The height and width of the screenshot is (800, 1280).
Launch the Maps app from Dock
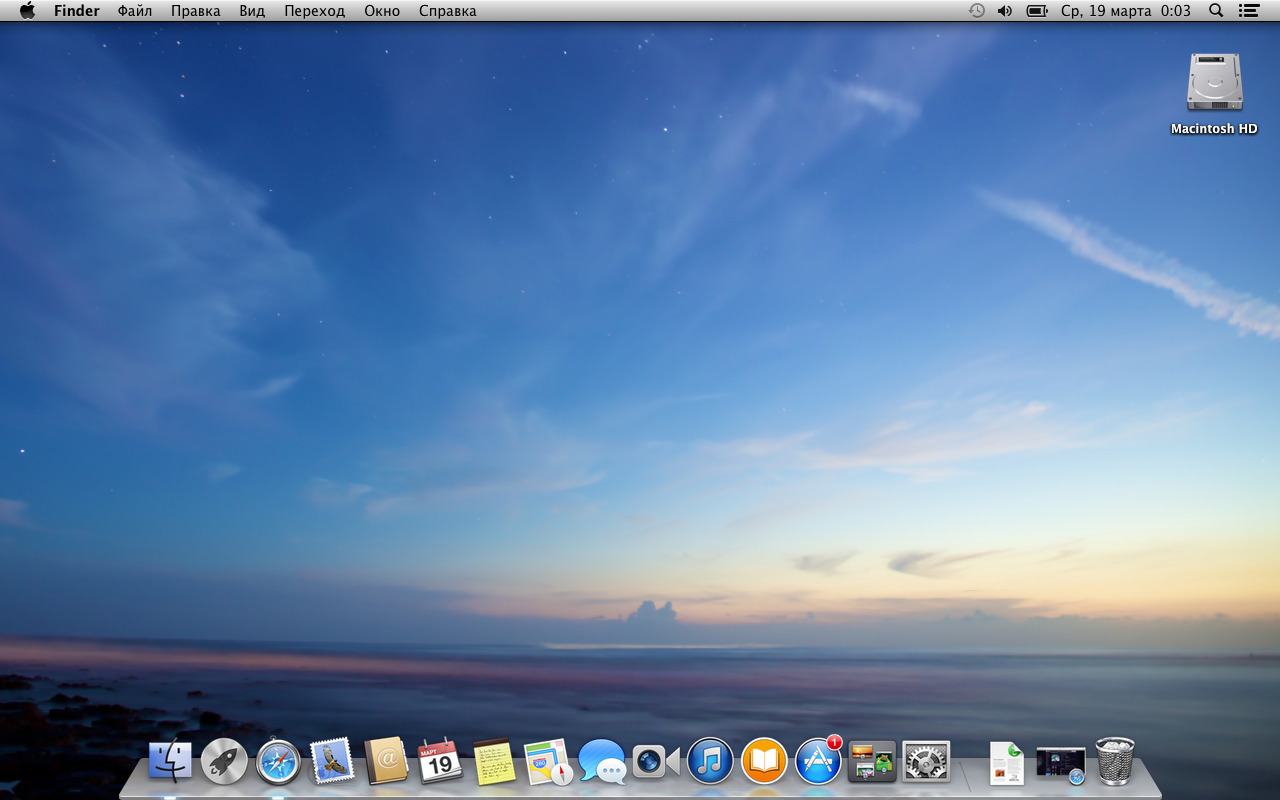tap(548, 762)
